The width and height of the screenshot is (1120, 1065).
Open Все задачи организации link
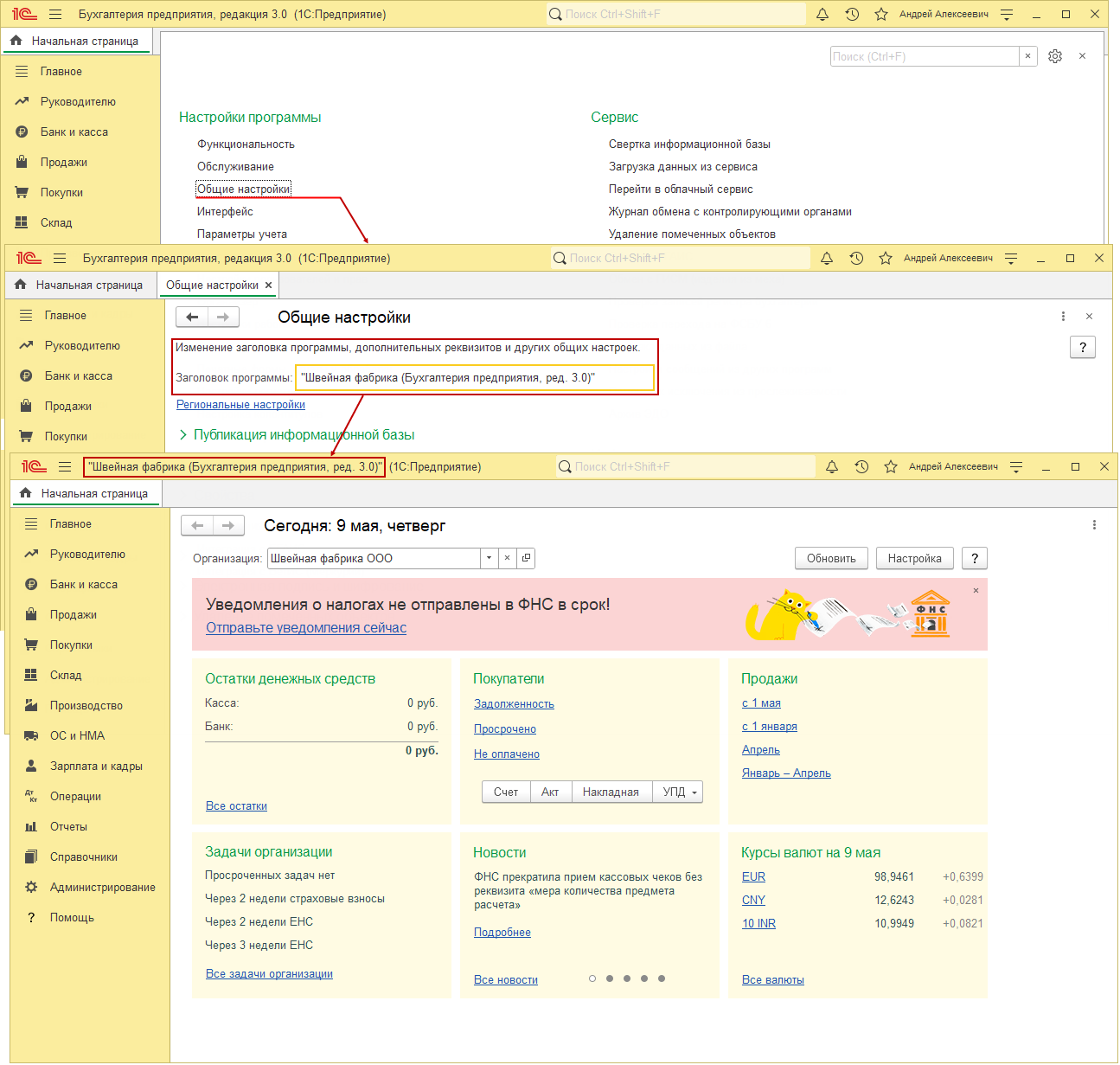click(x=269, y=973)
